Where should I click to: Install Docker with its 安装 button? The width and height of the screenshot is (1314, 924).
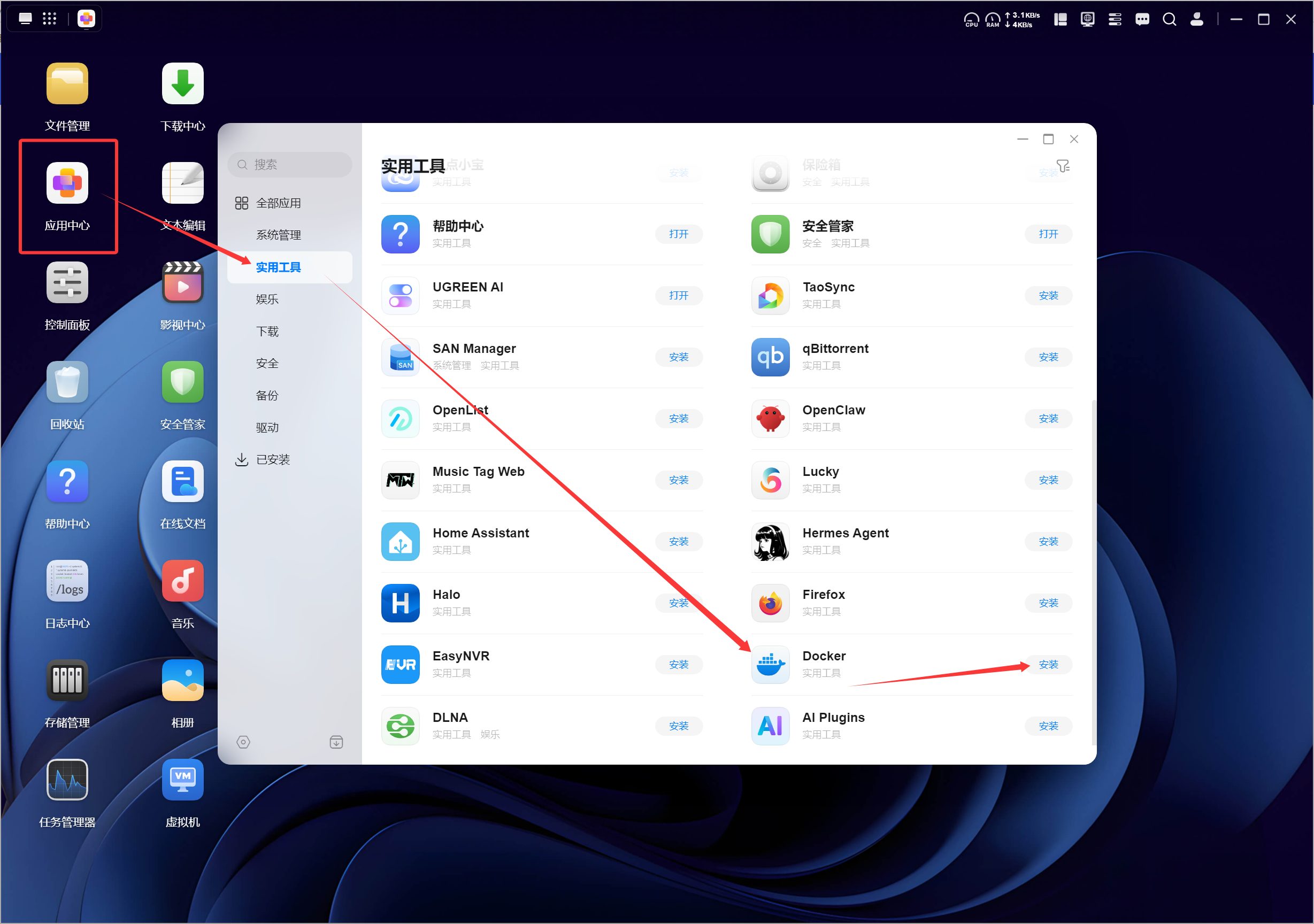tap(1048, 665)
